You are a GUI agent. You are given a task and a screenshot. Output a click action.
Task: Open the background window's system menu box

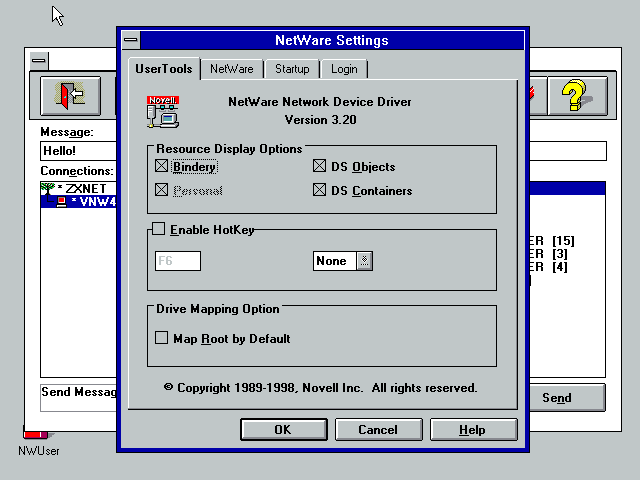39,61
